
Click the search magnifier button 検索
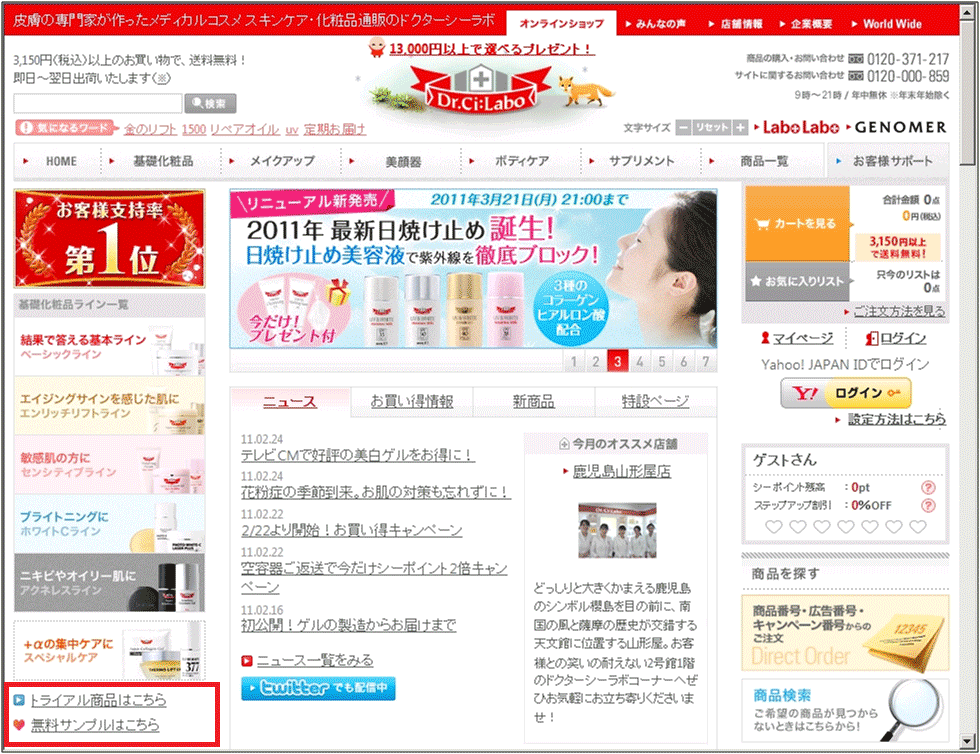pos(210,103)
